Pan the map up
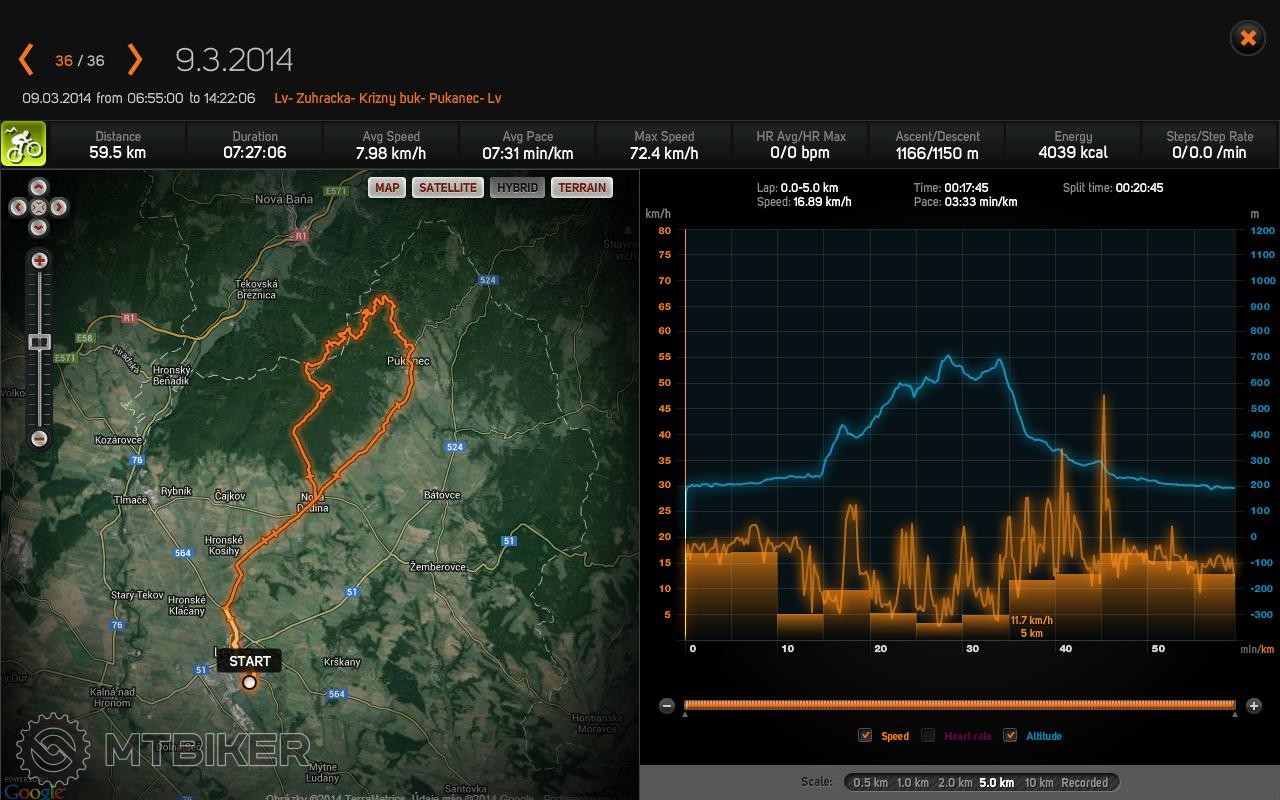1280x800 pixels. pos(39,187)
